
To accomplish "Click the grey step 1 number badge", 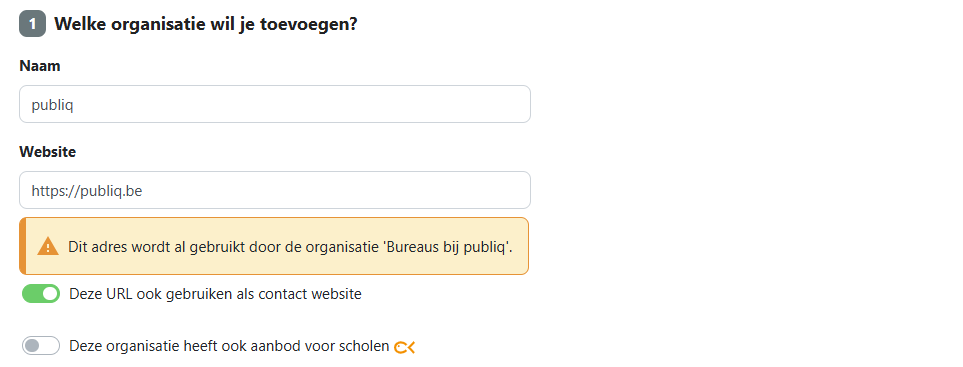I will [x=33, y=25].
